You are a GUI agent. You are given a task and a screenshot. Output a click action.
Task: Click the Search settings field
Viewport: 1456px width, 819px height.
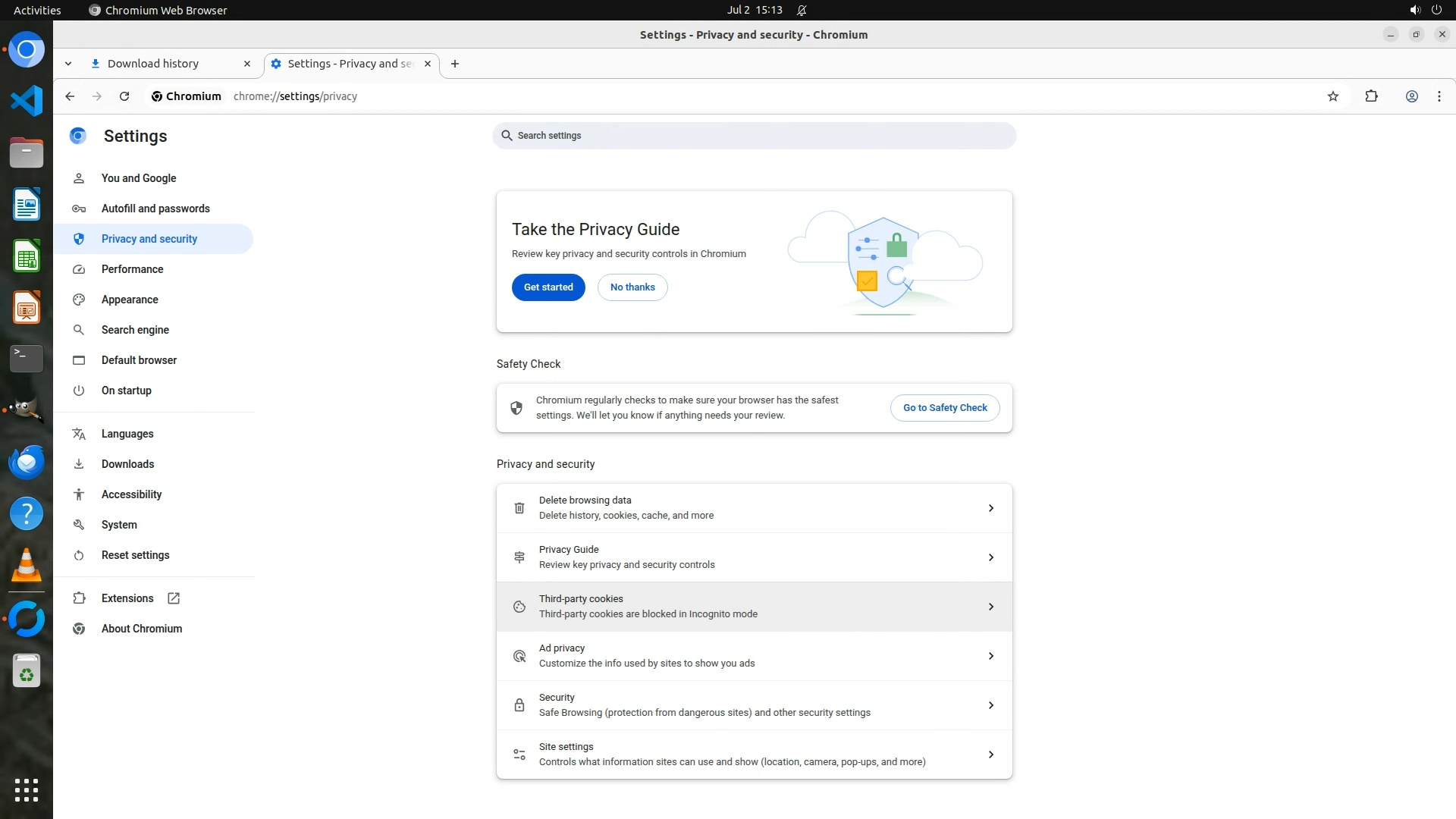754,136
